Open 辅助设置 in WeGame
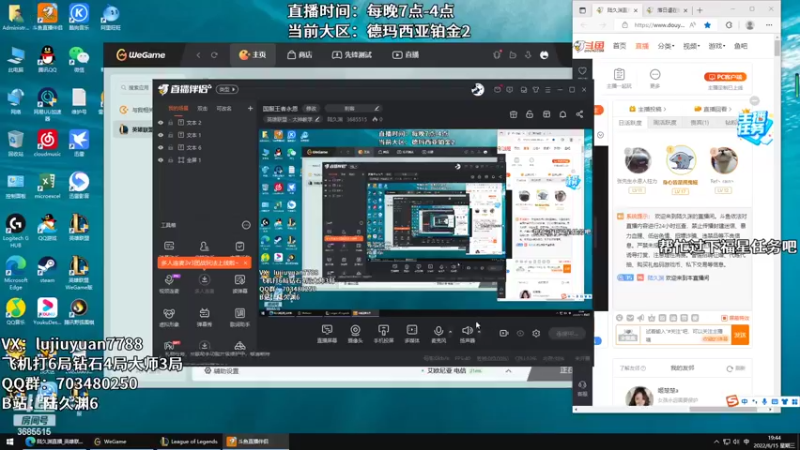This screenshot has height=450, width=800. [x=221, y=371]
